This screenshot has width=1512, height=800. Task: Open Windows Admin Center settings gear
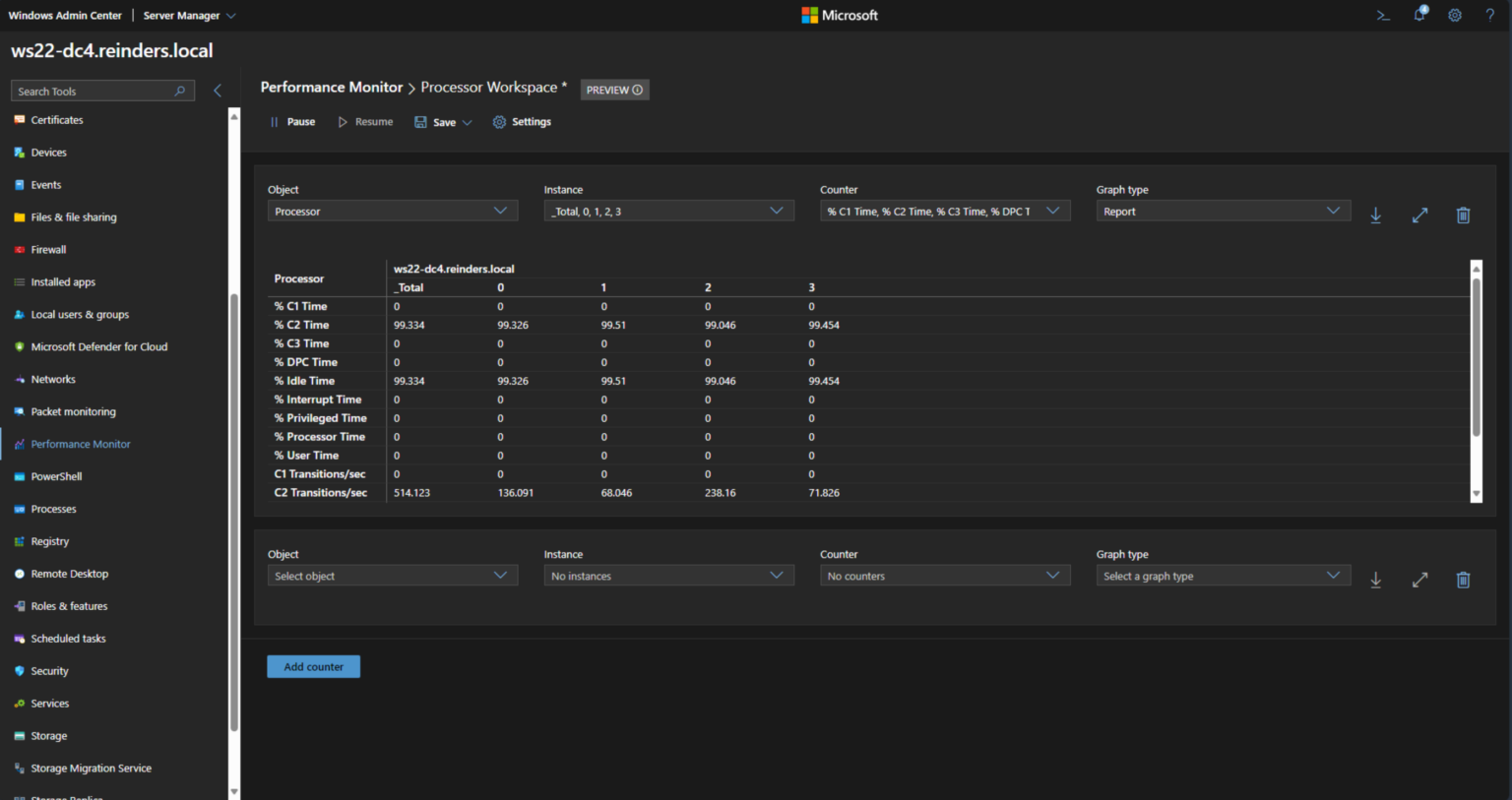(1455, 15)
